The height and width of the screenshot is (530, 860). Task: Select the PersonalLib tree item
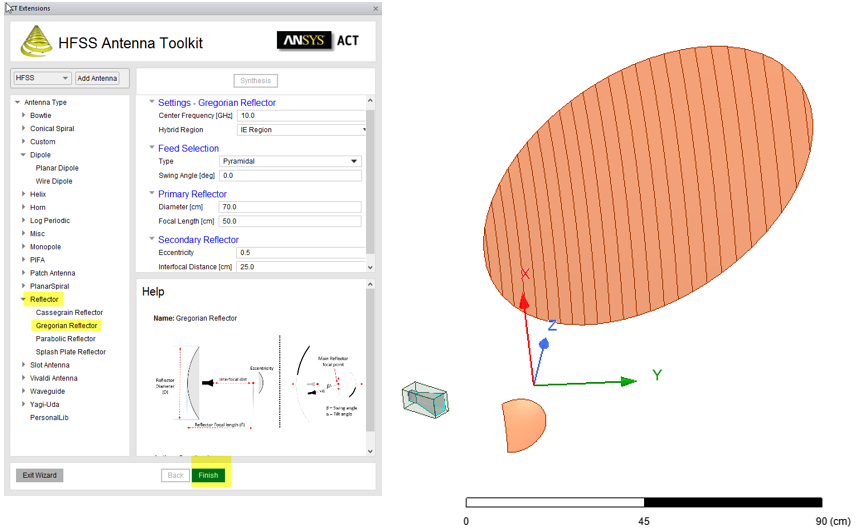(49, 418)
